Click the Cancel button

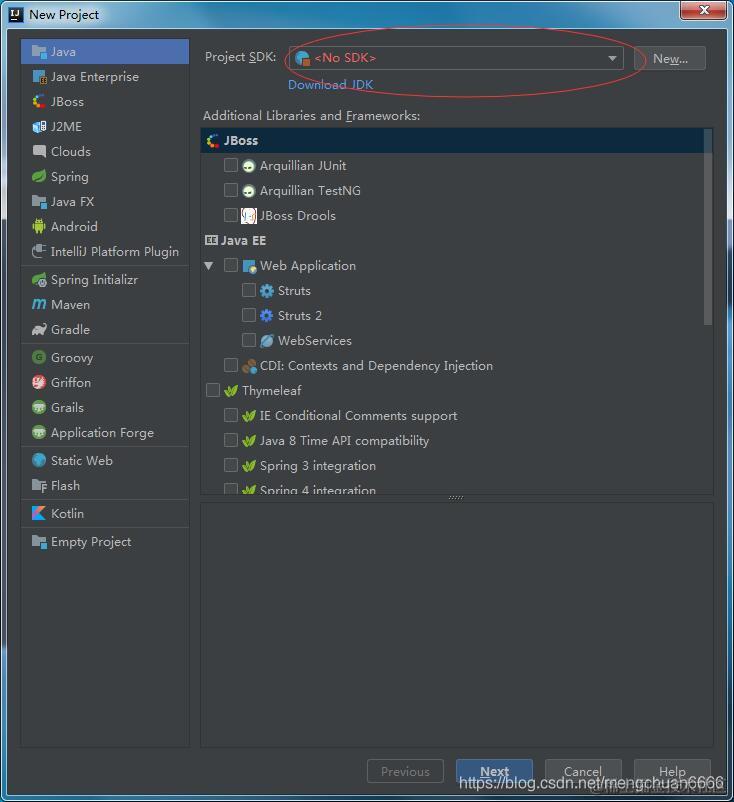[583, 771]
